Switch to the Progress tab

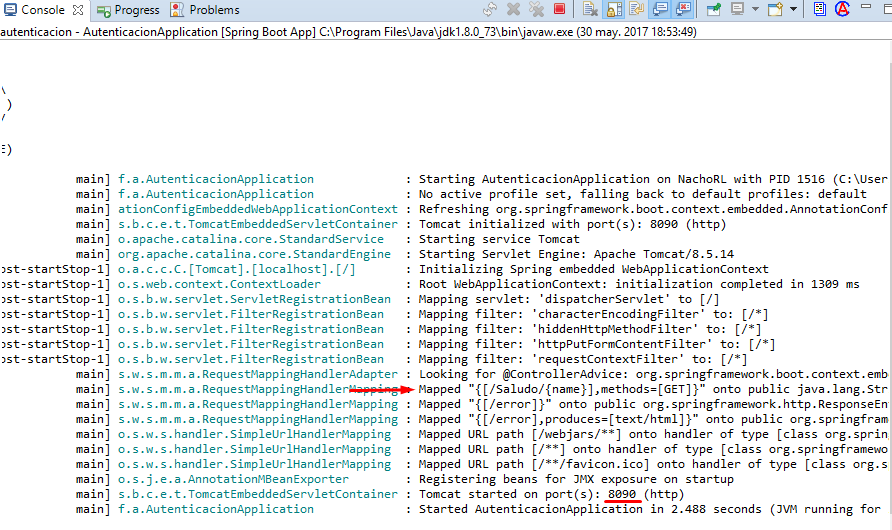pos(128,10)
